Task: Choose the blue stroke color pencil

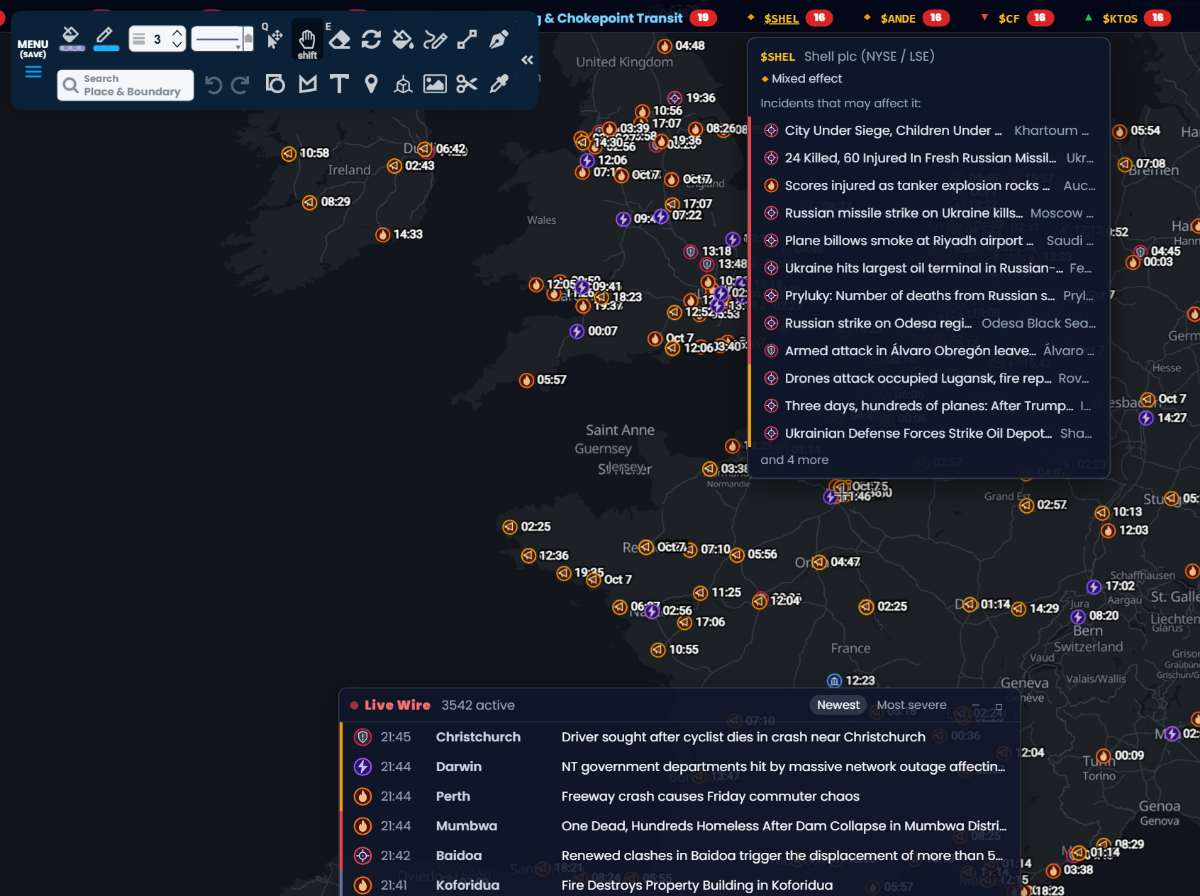Action: tap(106, 39)
